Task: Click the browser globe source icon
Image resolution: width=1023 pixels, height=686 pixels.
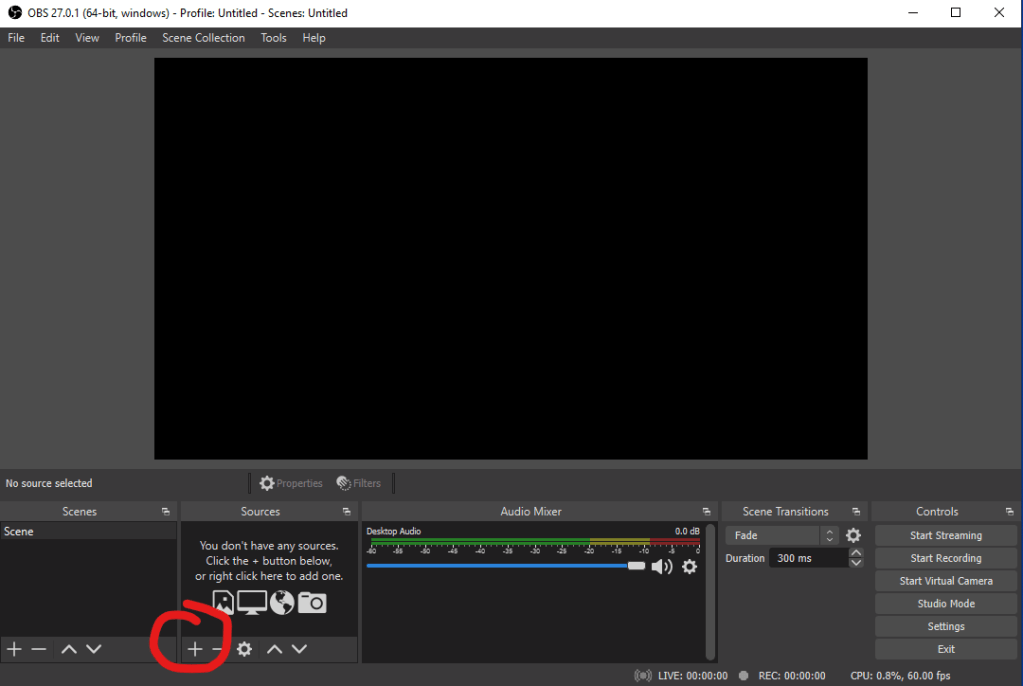Action: pyautogui.click(x=282, y=602)
